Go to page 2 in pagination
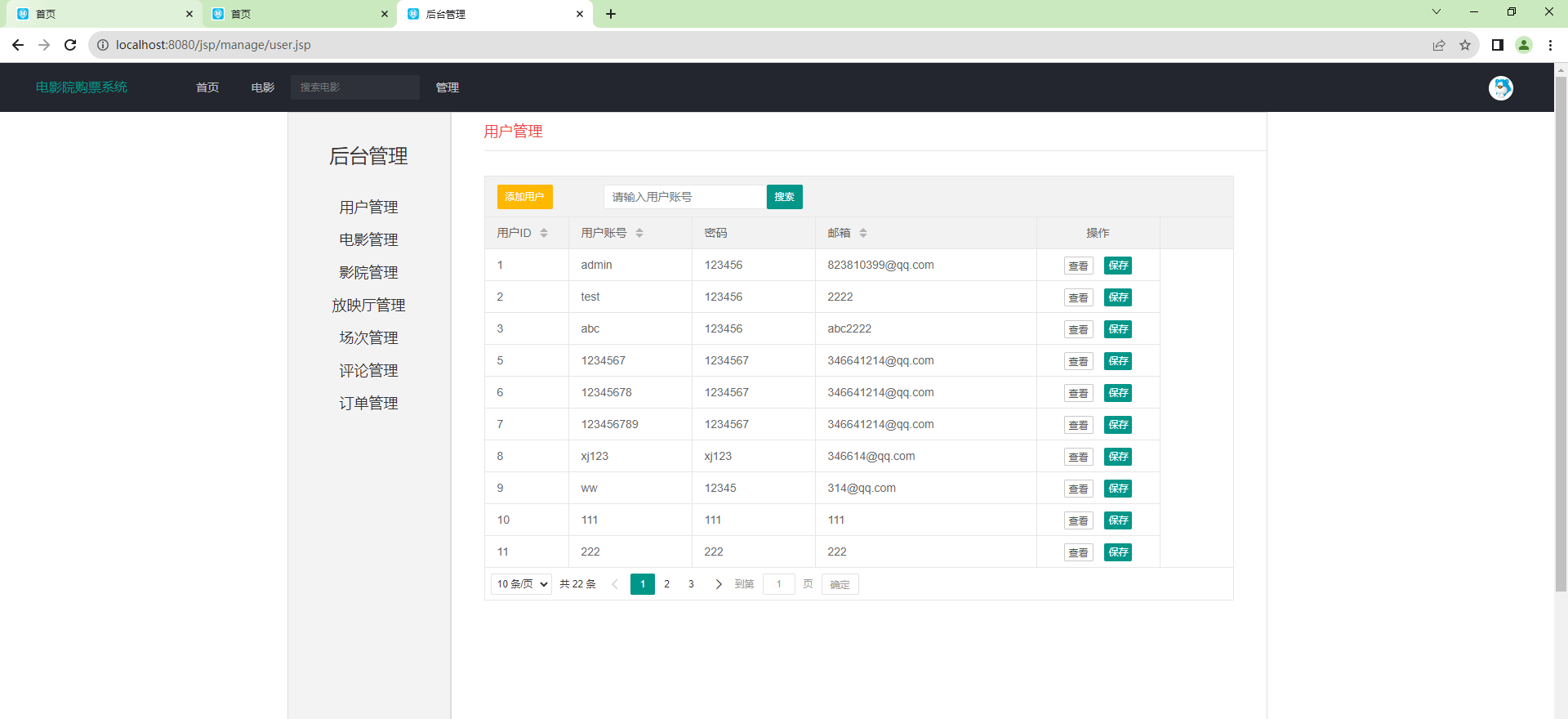This screenshot has height=719, width=1568. (x=667, y=584)
